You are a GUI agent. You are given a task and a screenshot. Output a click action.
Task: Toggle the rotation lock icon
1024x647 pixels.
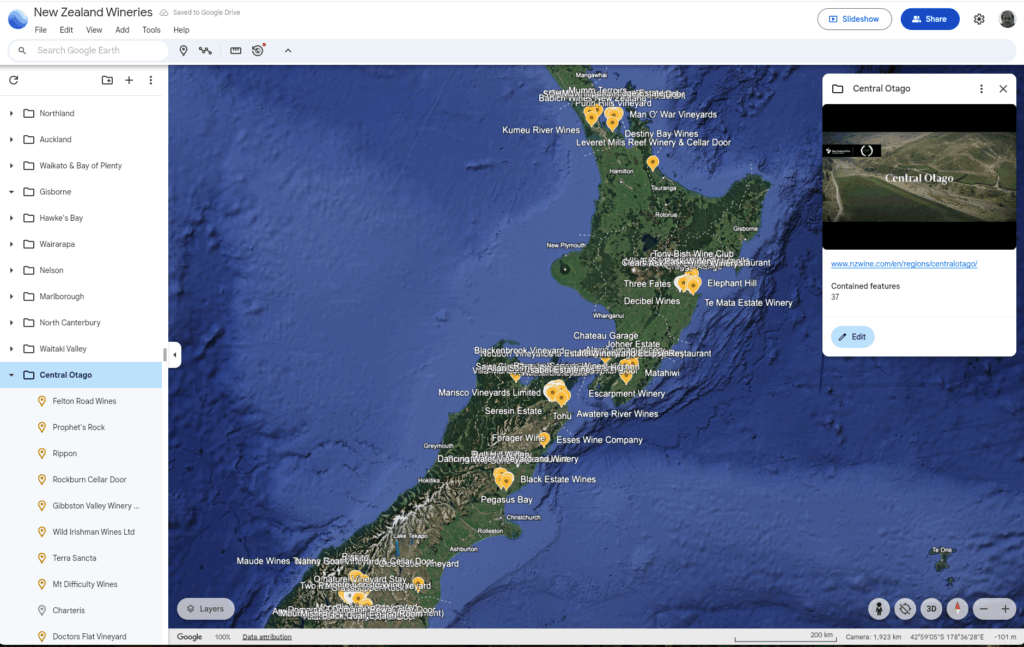(x=905, y=609)
